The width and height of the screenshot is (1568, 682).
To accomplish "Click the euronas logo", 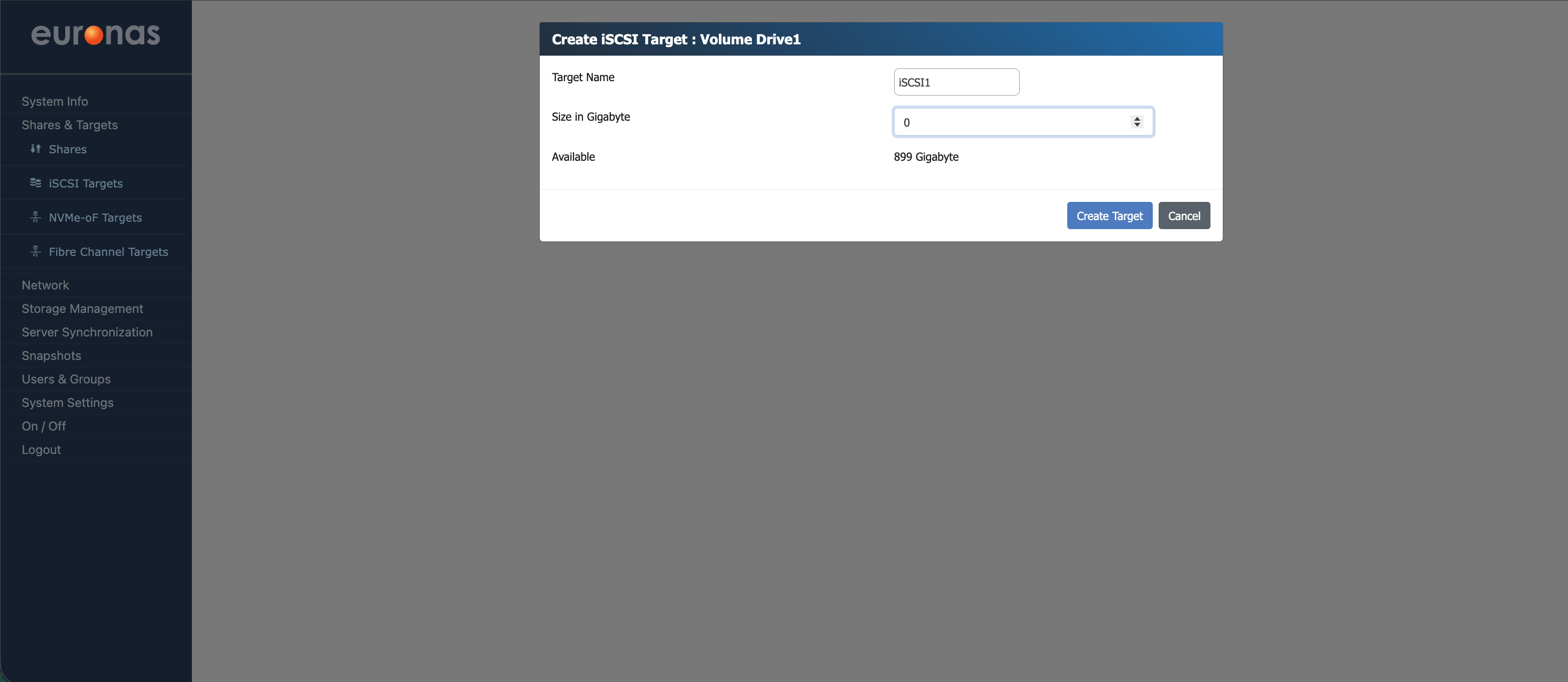I will click(x=96, y=35).
